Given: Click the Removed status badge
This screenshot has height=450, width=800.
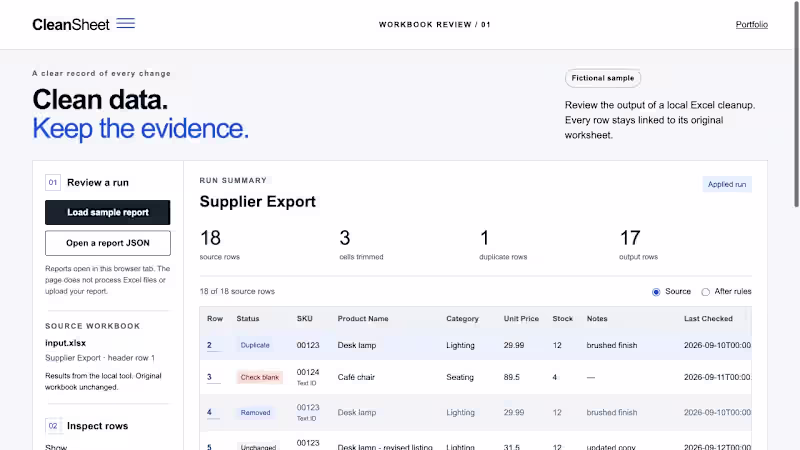Looking at the screenshot, I should 255,412.
